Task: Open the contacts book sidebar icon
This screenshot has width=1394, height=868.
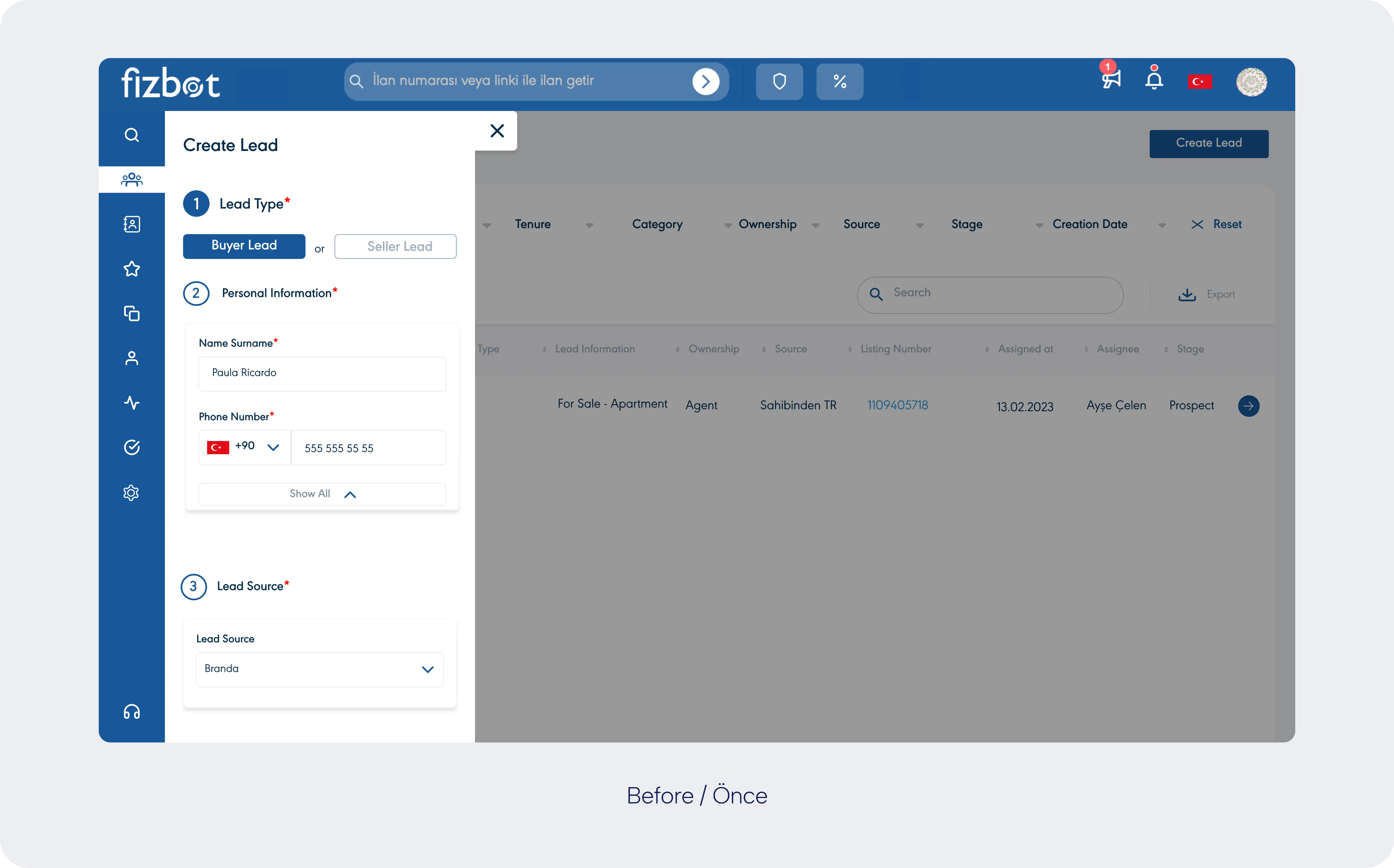Action: point(131,224)
